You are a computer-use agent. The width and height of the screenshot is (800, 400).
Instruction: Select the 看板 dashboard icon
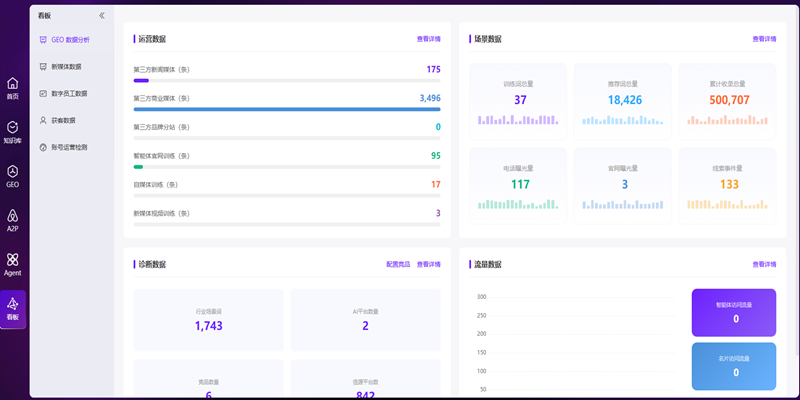click(x=13, y=309)
